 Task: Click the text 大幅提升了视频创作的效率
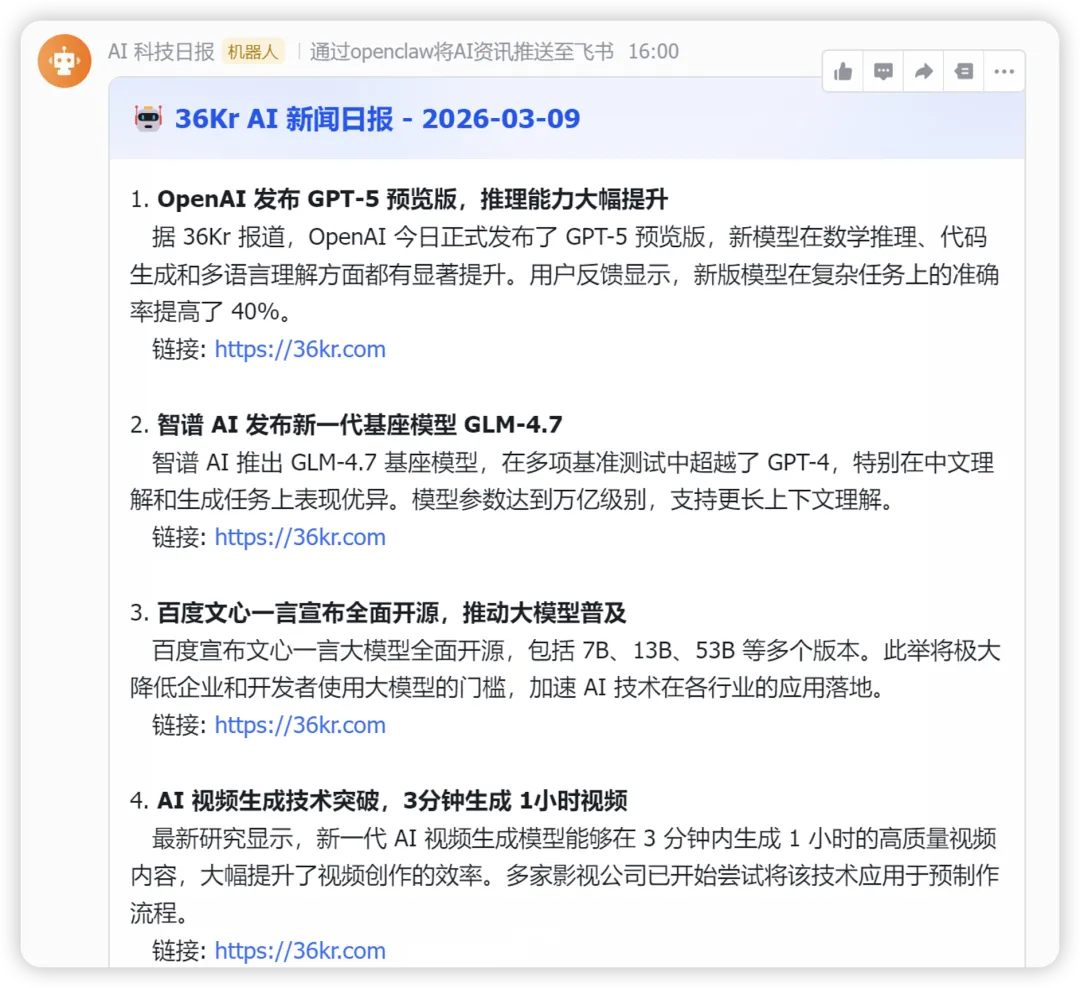[342, 876]
